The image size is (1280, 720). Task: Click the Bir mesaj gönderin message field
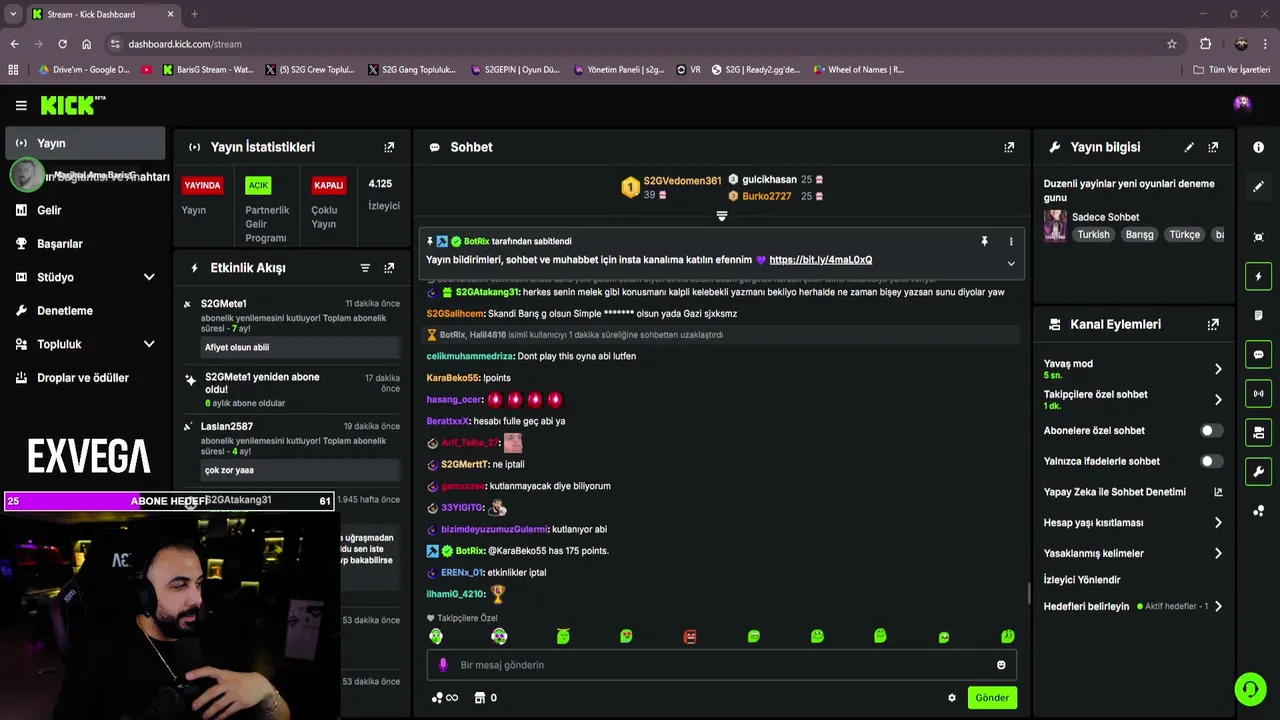click(722, 665)
